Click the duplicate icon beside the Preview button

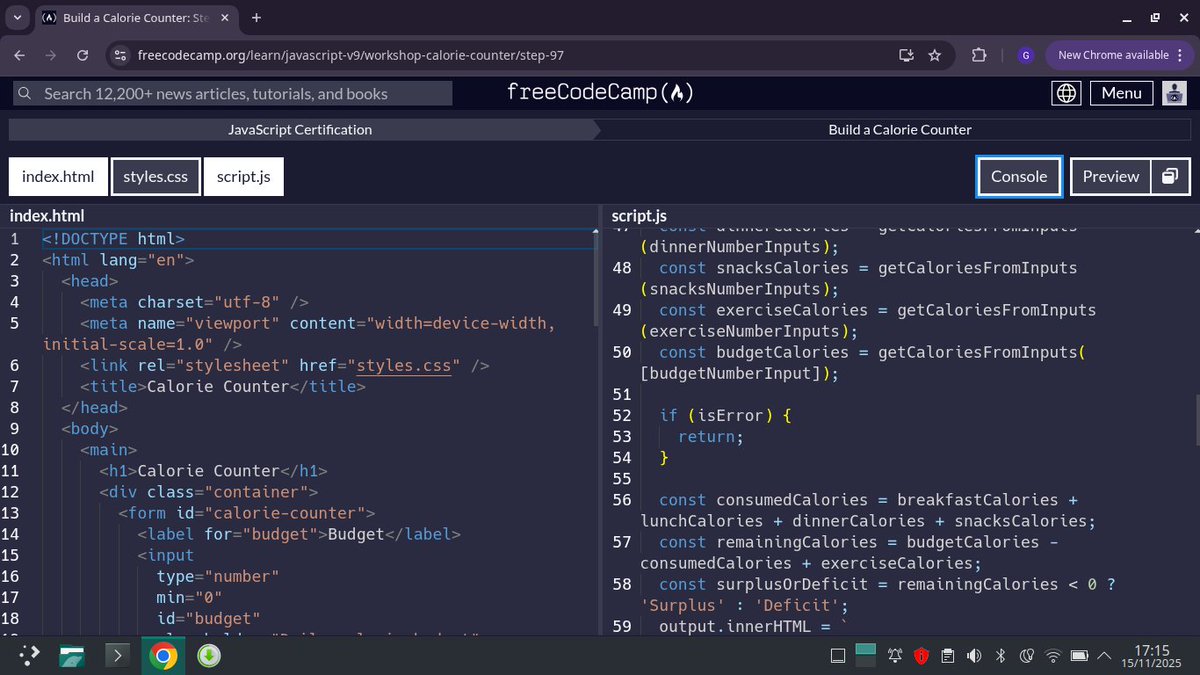pos(1170,176)
